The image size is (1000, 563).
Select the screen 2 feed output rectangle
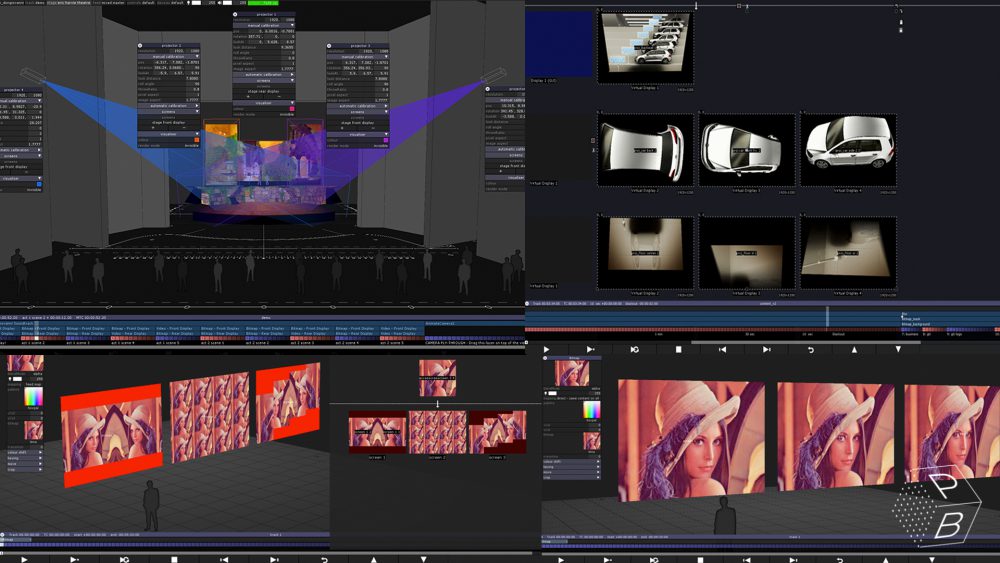coord(437,432)
